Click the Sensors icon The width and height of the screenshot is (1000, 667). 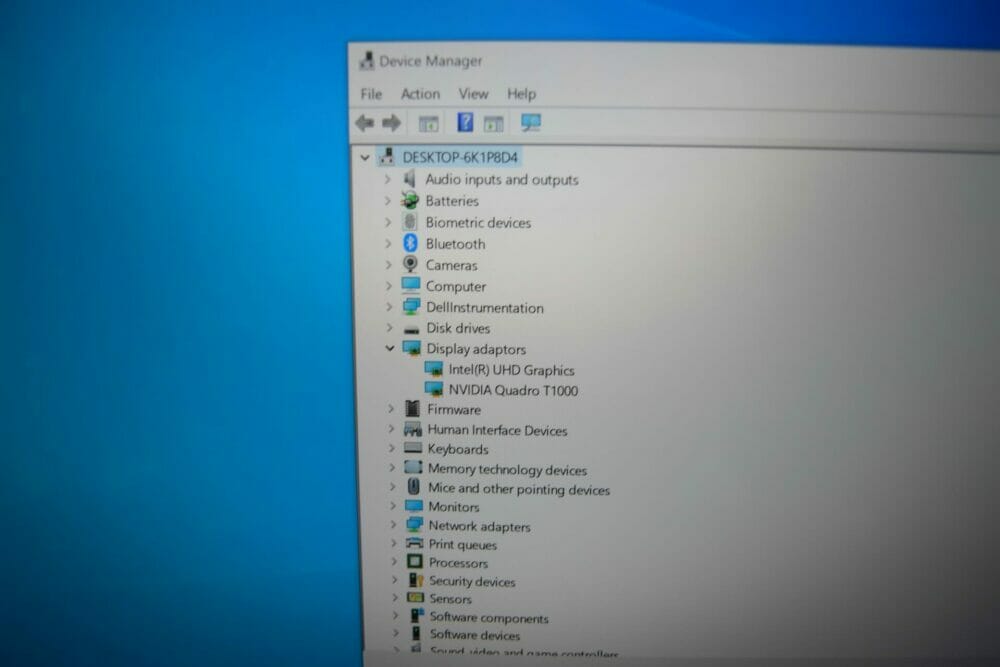point(416,598)
